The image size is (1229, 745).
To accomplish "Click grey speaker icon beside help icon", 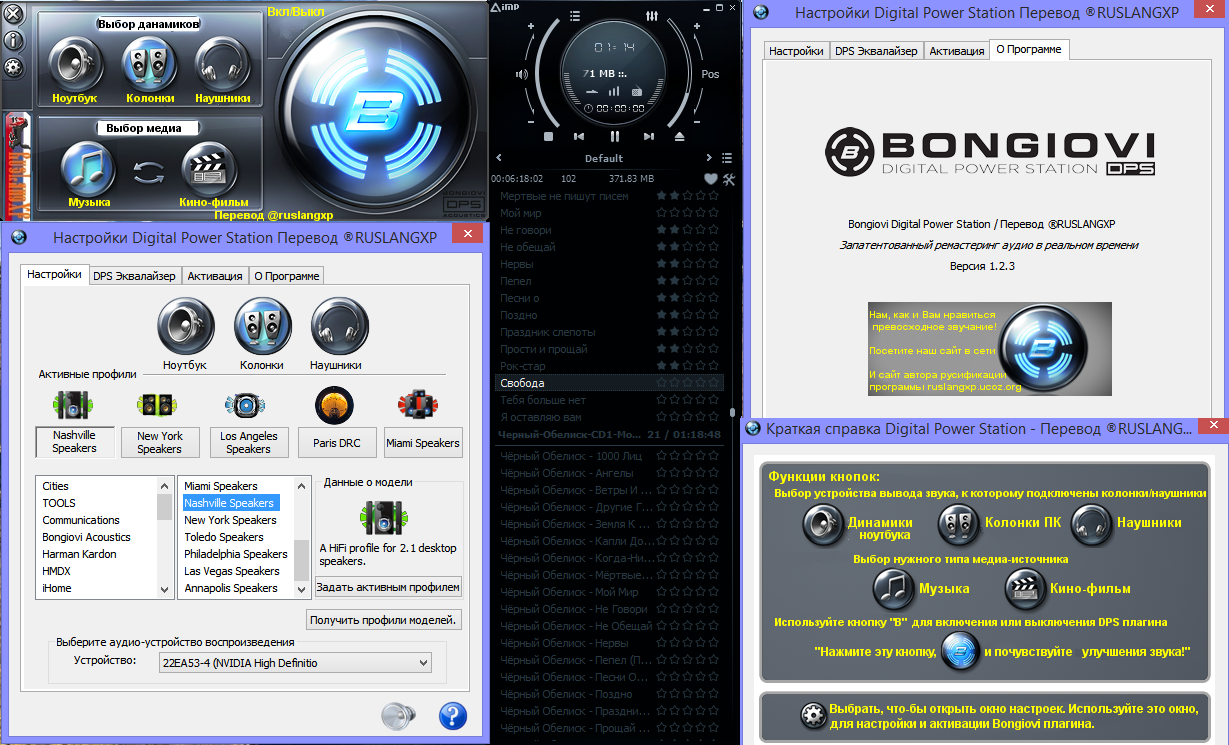I will pyautogui.click(x=397, y=715).
